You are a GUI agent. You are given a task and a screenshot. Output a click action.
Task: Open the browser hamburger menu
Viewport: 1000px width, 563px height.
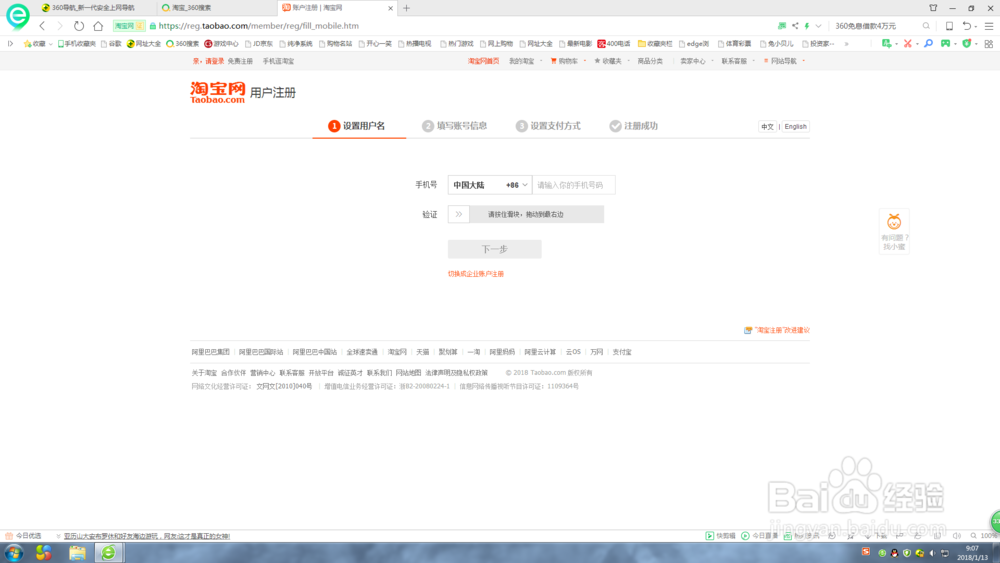989,26
